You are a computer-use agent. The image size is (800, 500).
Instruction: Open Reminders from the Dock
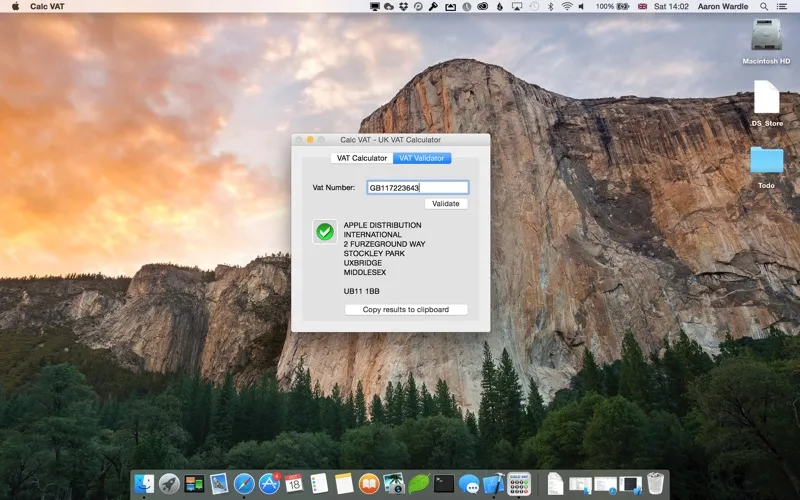(319, 483)
